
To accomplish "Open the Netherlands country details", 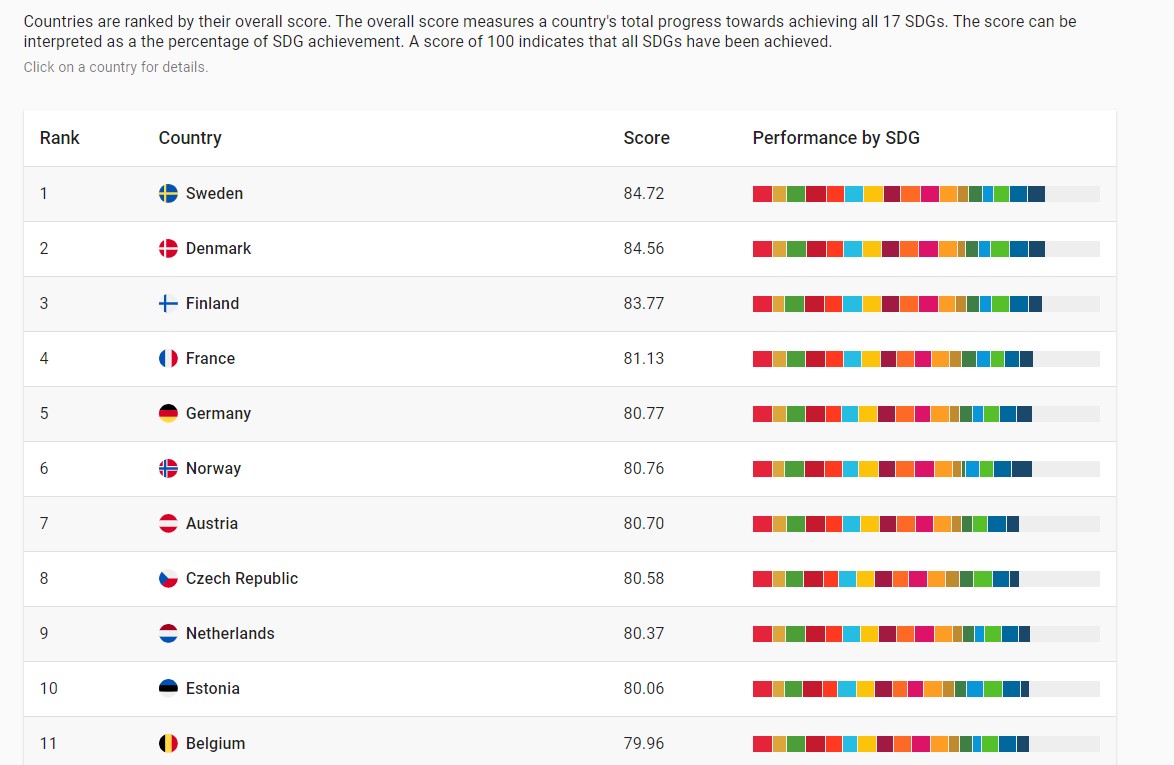I will coord(230,633).
